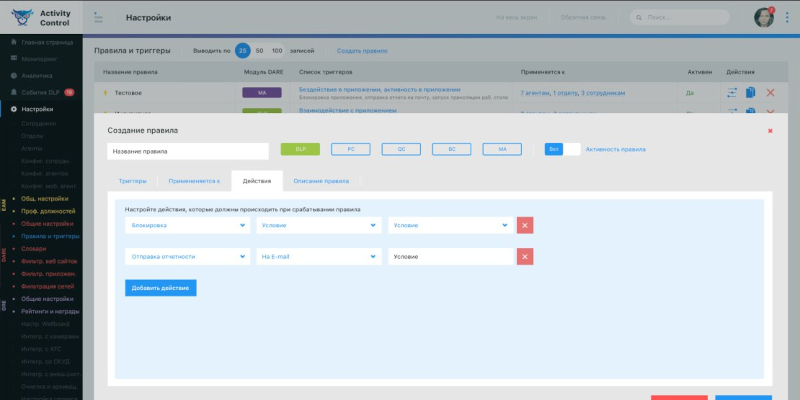Image resolution: width=800 pixels, height=400 pixels.
Task: Delete Тестовое rule with the red X icon
Action: 770,93
